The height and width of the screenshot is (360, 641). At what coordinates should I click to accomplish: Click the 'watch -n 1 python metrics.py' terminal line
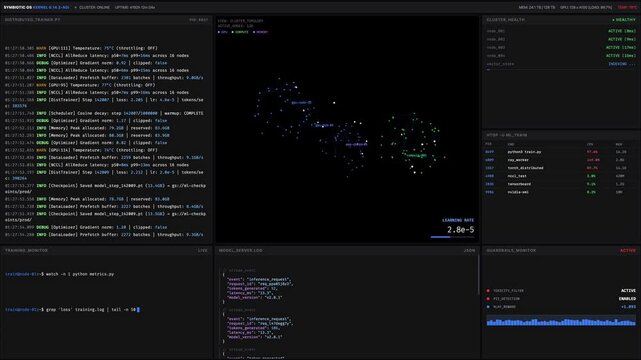click(60, 274)
